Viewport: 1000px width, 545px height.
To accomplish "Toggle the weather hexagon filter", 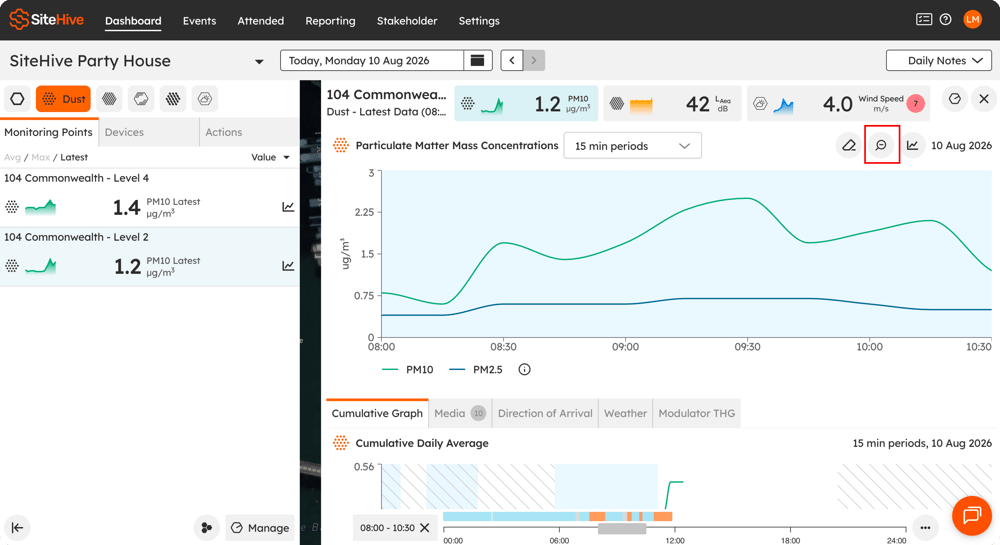I will [204, 99].
